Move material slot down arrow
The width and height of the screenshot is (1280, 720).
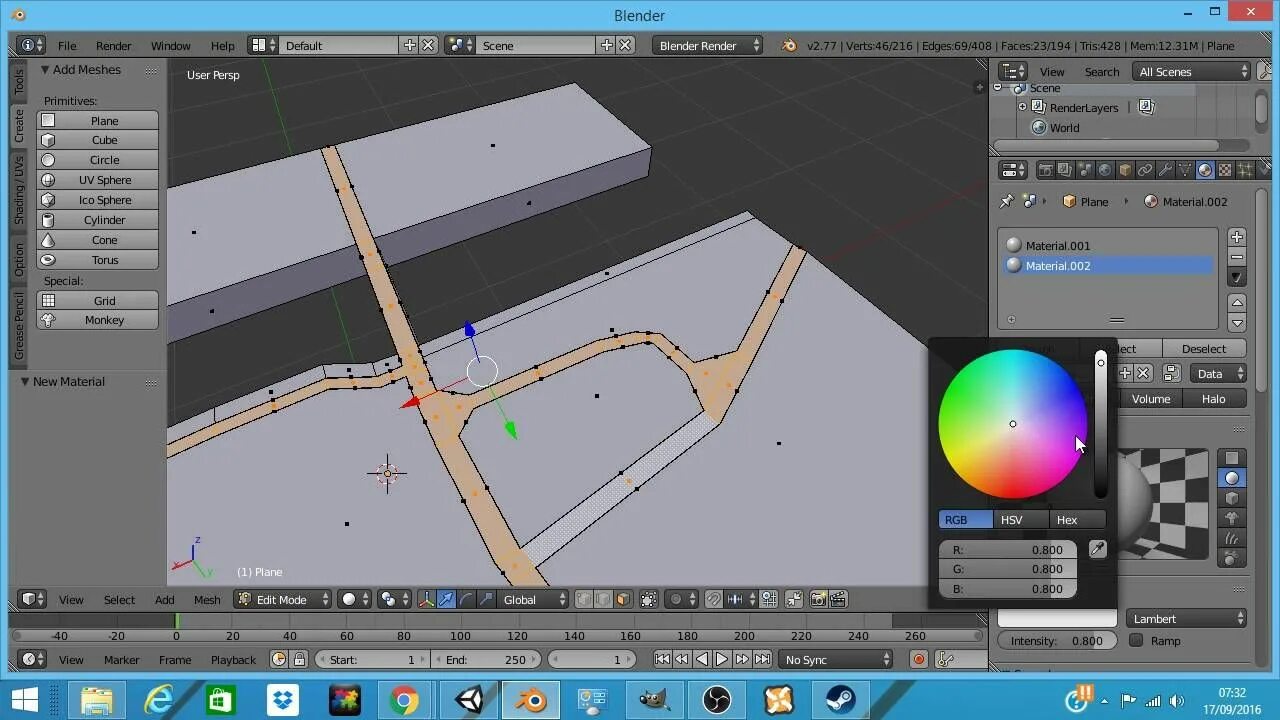coord(1237,323)
